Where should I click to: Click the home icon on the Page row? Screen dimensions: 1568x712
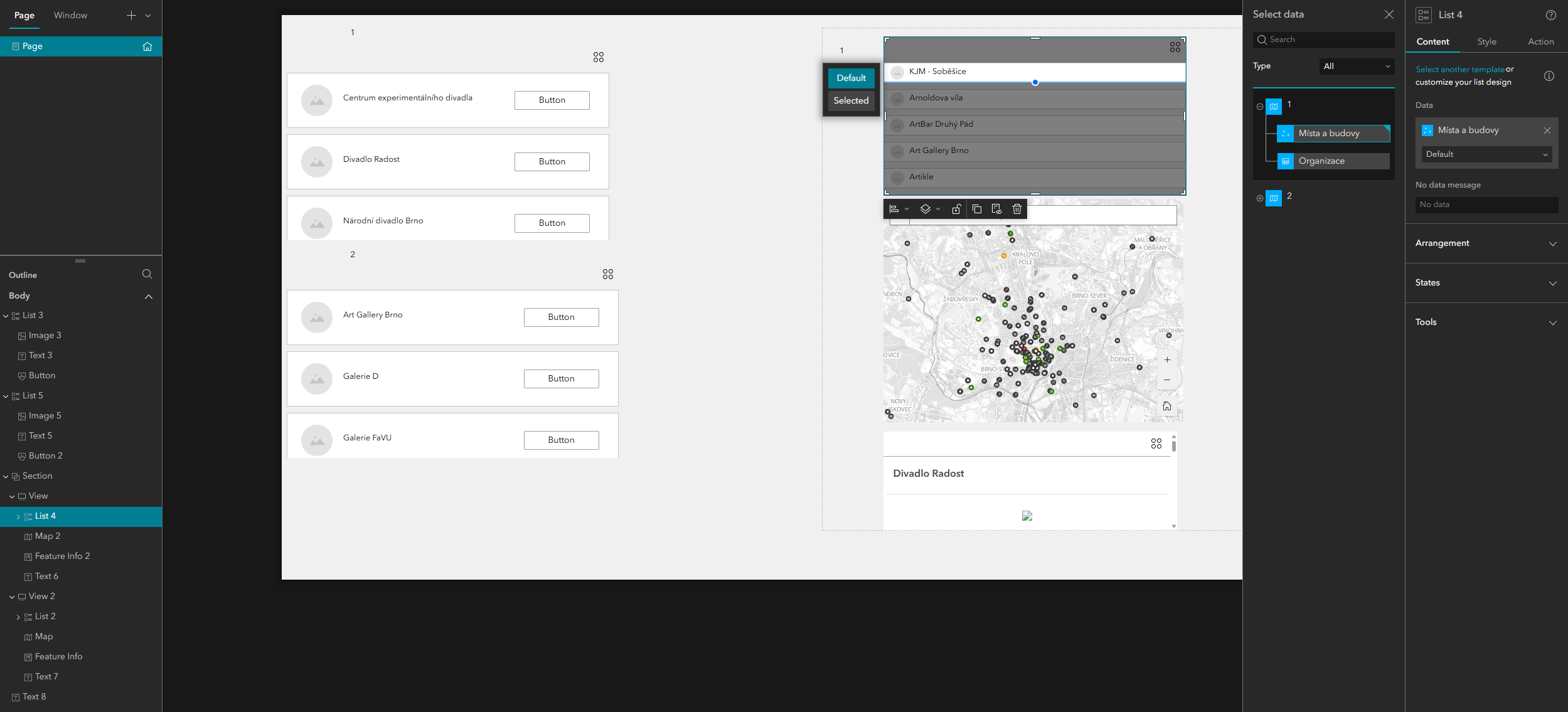147,46
